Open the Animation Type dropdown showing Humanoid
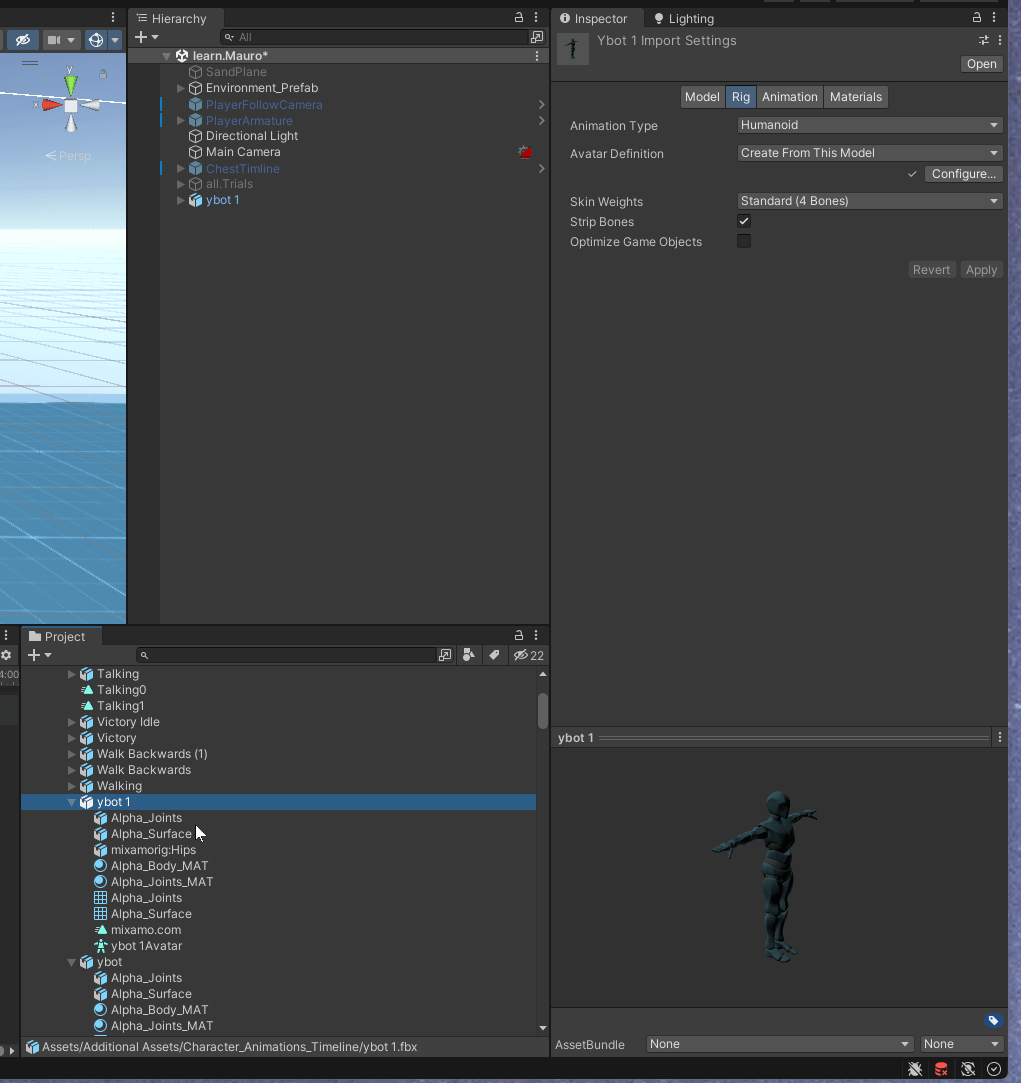Image resolution: width=1021 pixels, height=1083 pixels. pos(868,125)
